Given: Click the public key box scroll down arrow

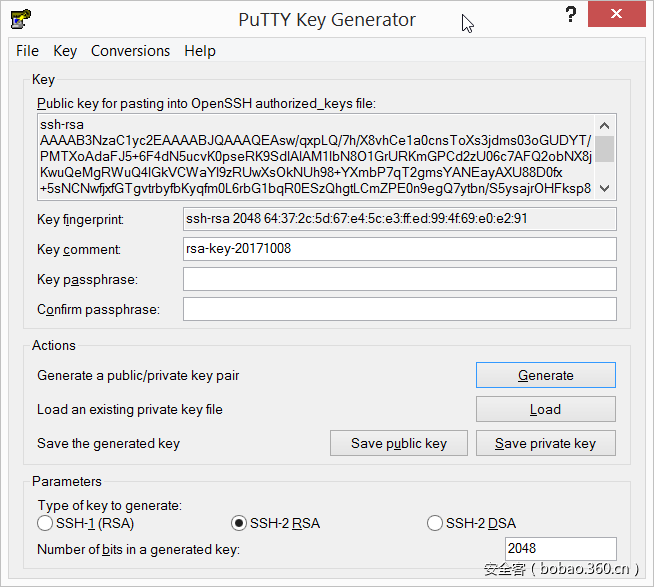Looking at the screenshot, I should [606, 189].
